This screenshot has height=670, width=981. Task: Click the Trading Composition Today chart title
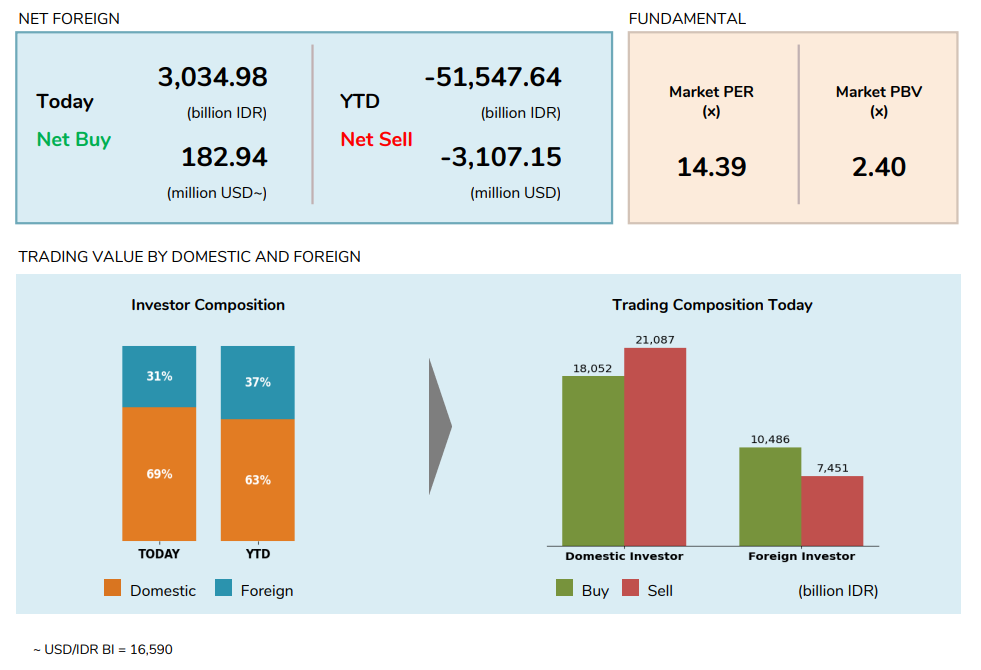pos(712,305)
